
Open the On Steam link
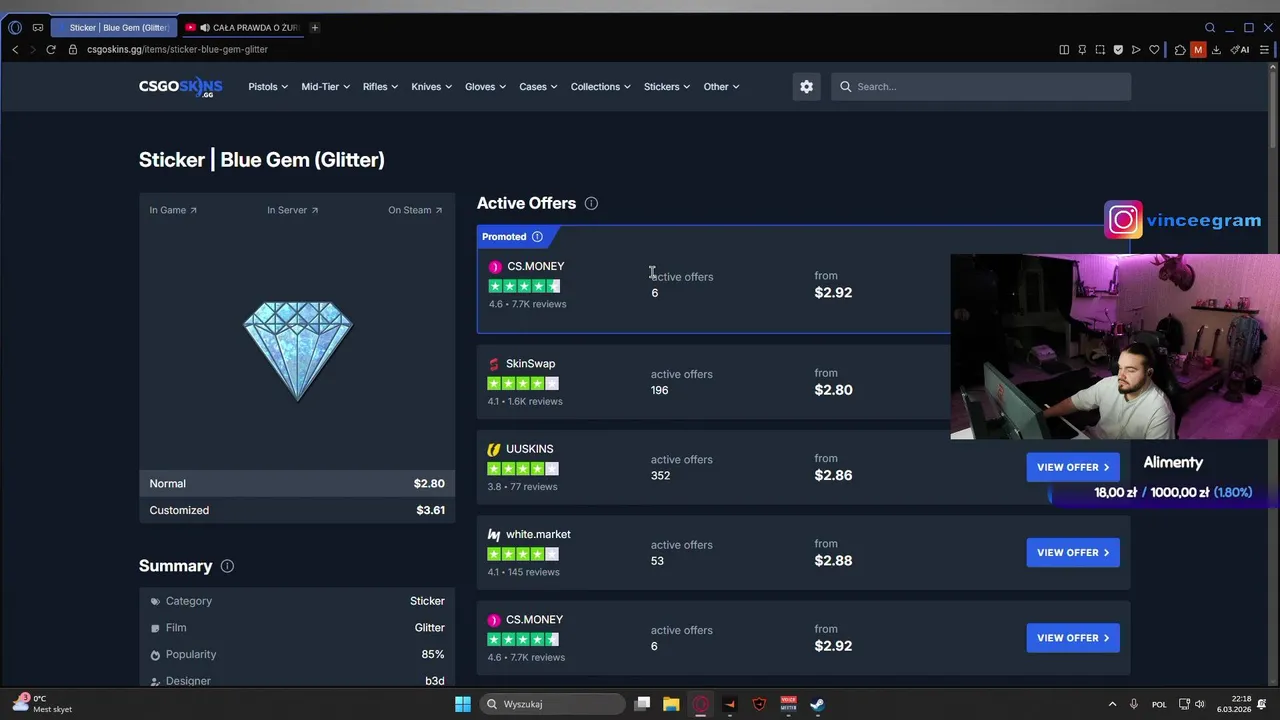click(x=415, y=210)
